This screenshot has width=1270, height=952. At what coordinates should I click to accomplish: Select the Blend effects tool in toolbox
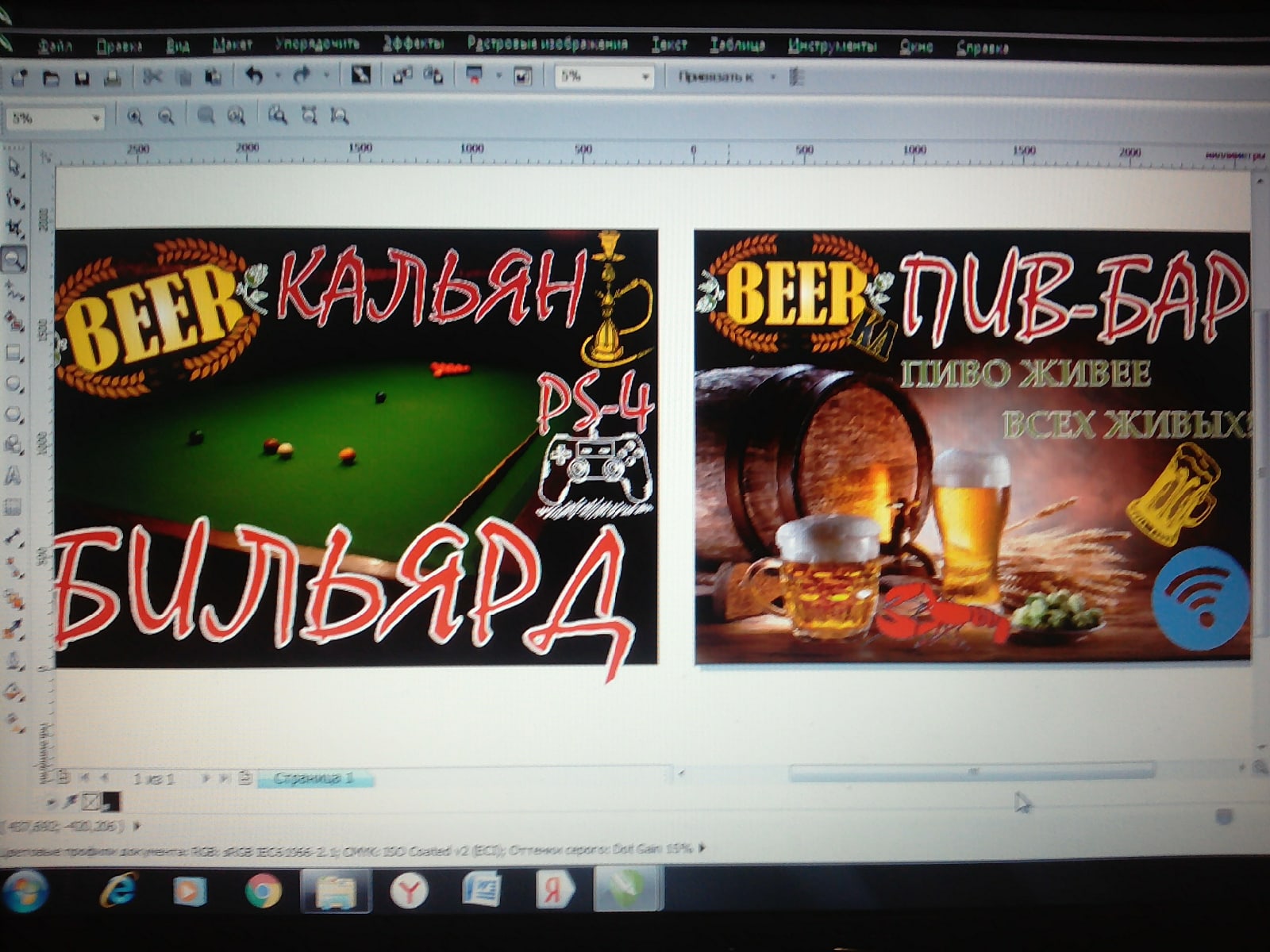[x=14, y=599]
